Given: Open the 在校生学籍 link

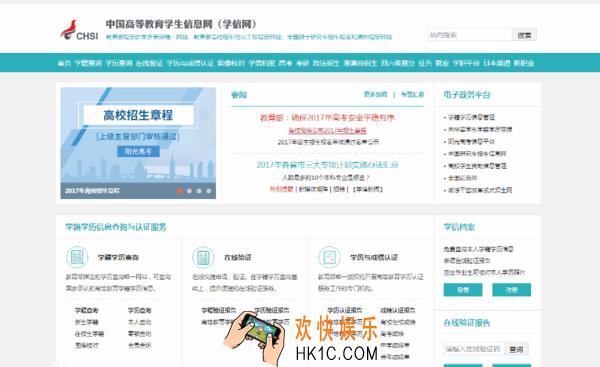Looking at the screenshot, I should click(x=89, y=334).
